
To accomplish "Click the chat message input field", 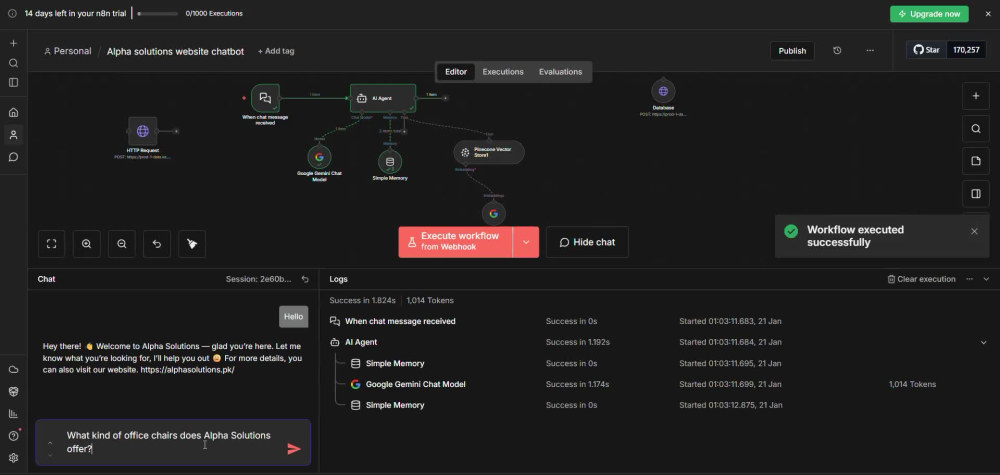I will (x=173, y=442).
